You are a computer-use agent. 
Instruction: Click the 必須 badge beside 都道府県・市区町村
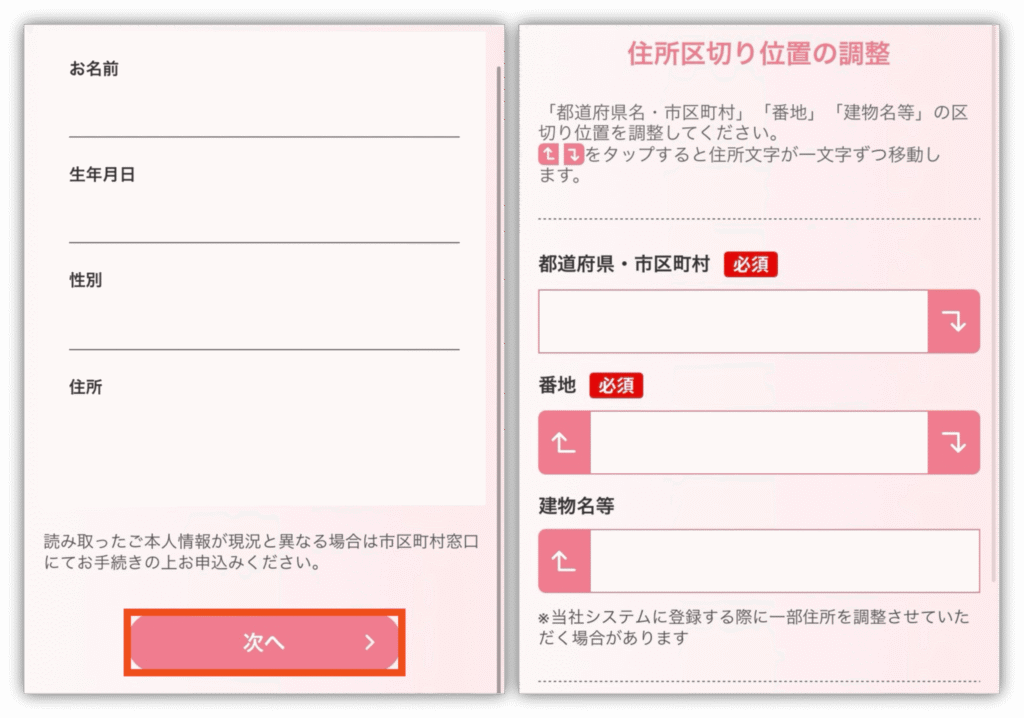point(750,265)
